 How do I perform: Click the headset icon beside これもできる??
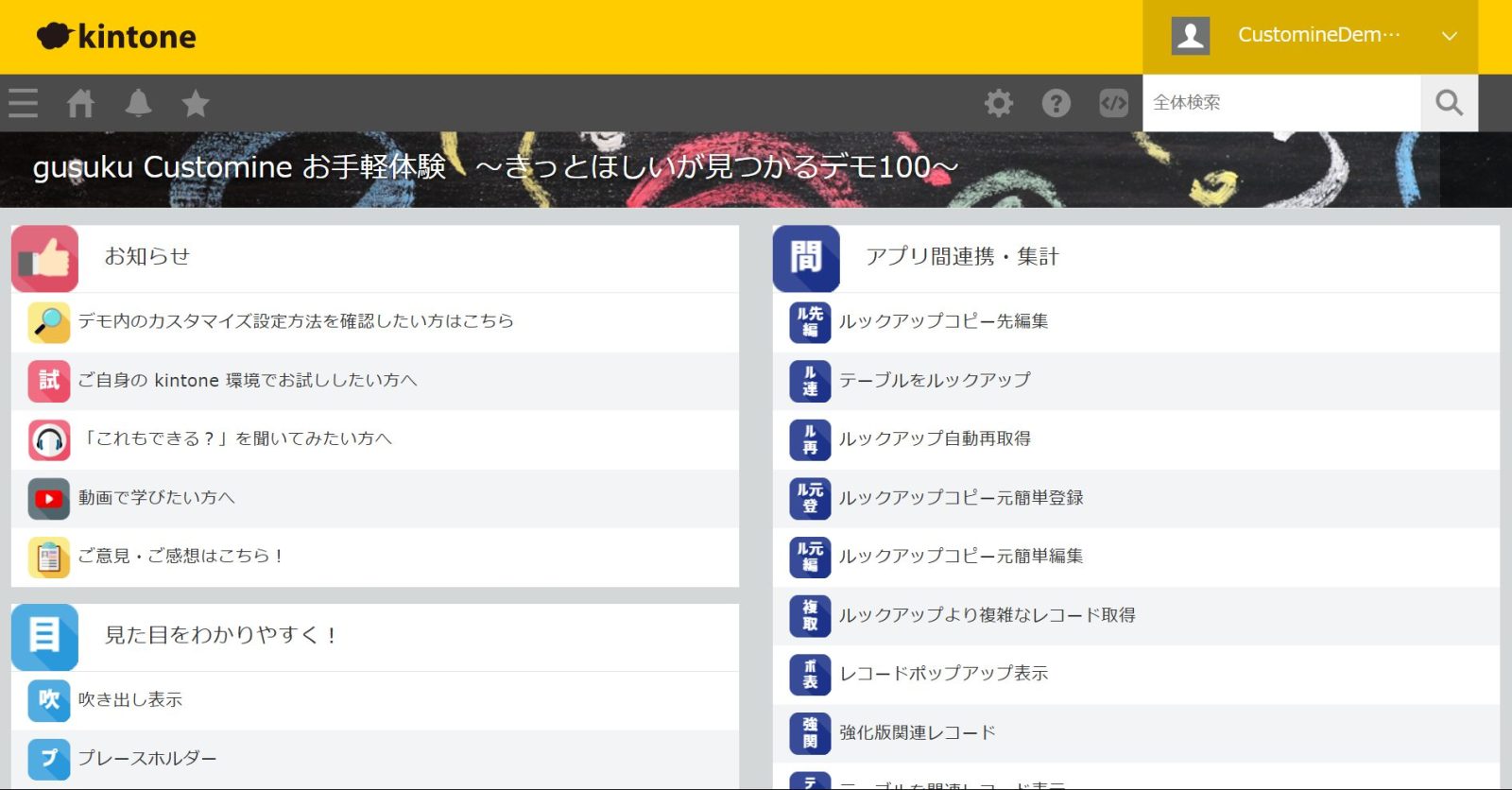(x=49, y=439)
